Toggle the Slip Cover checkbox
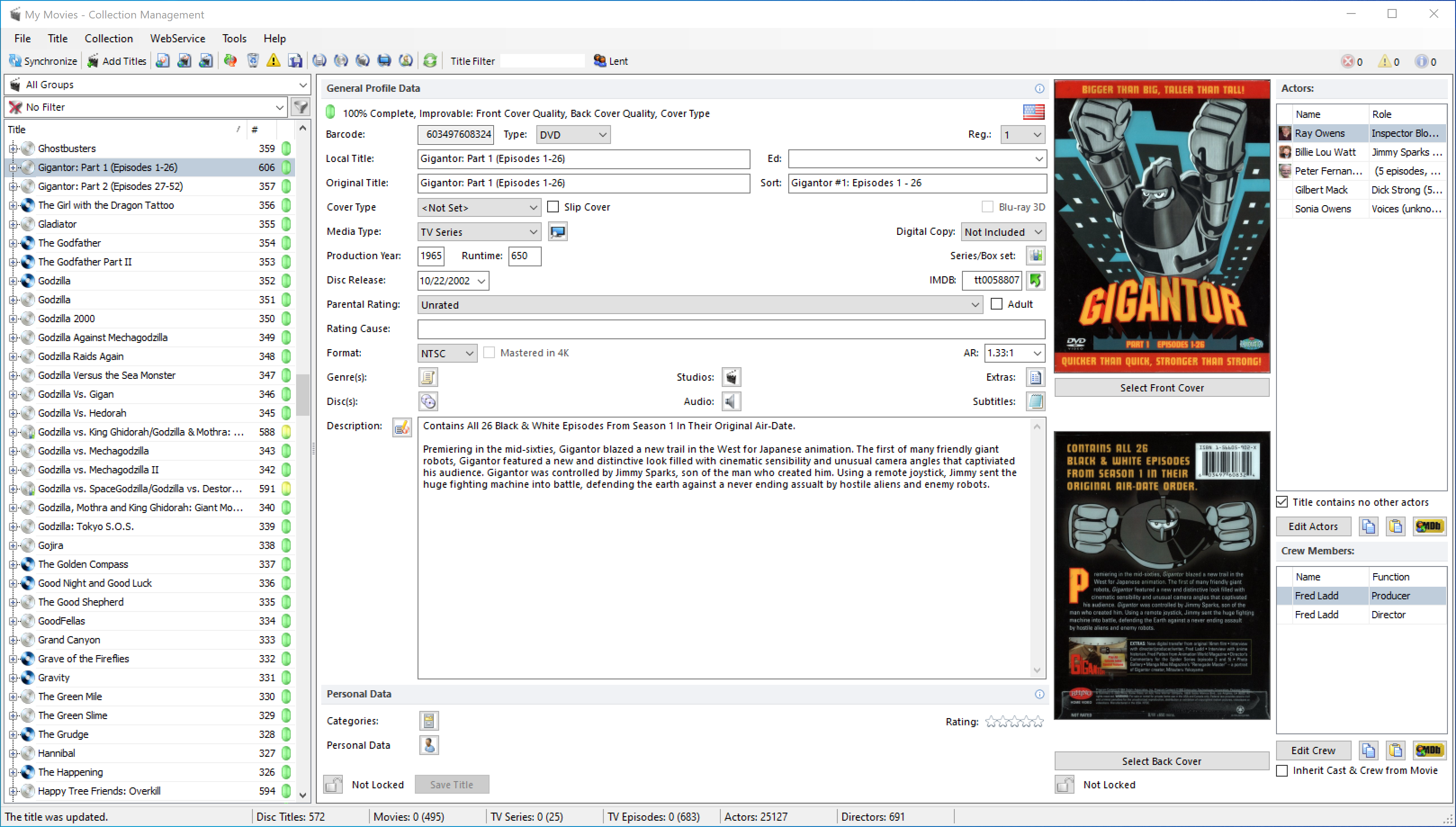The image size is (1456, 827). tap(553, 207)
